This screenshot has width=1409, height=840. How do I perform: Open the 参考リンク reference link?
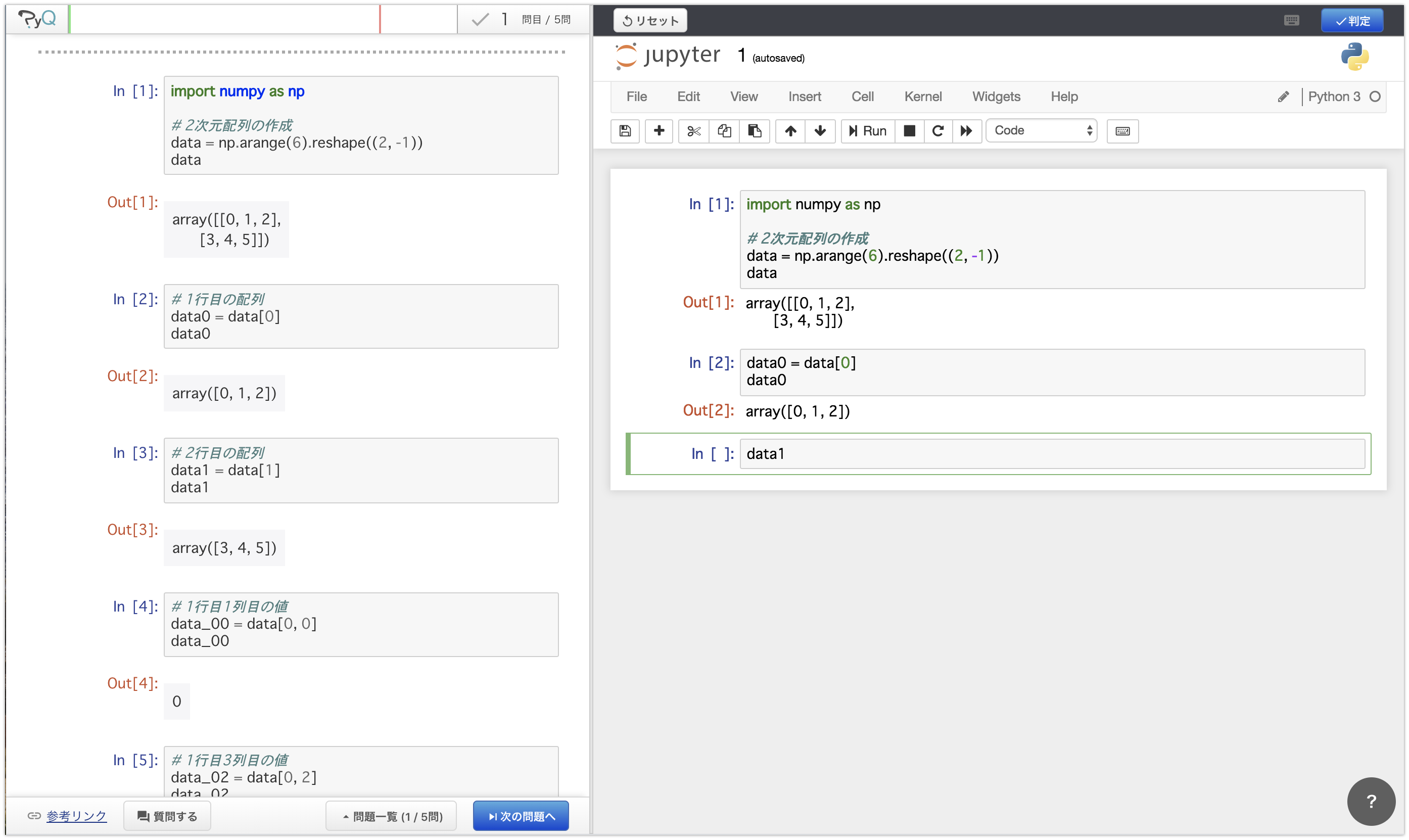(x=76, y=816)
